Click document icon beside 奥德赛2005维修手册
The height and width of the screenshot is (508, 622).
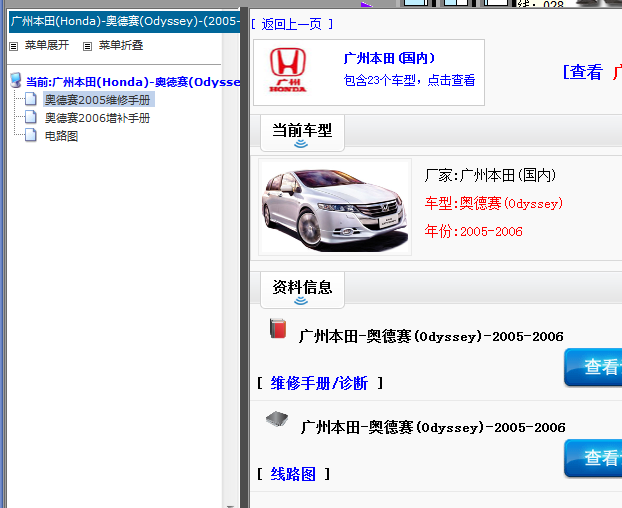point(31,99)
